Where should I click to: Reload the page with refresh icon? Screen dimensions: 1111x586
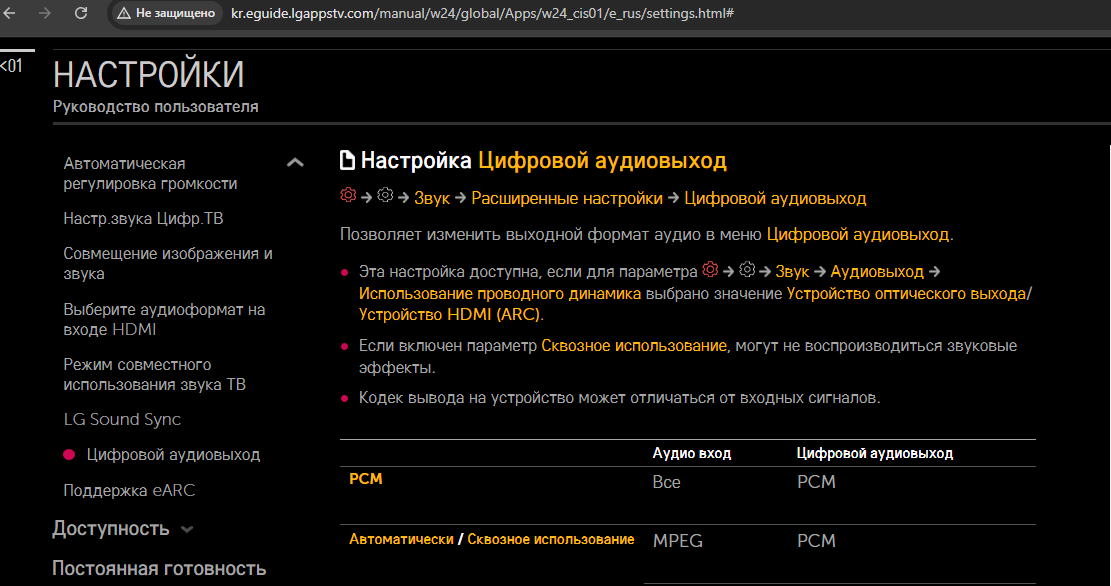coord(81,14)
